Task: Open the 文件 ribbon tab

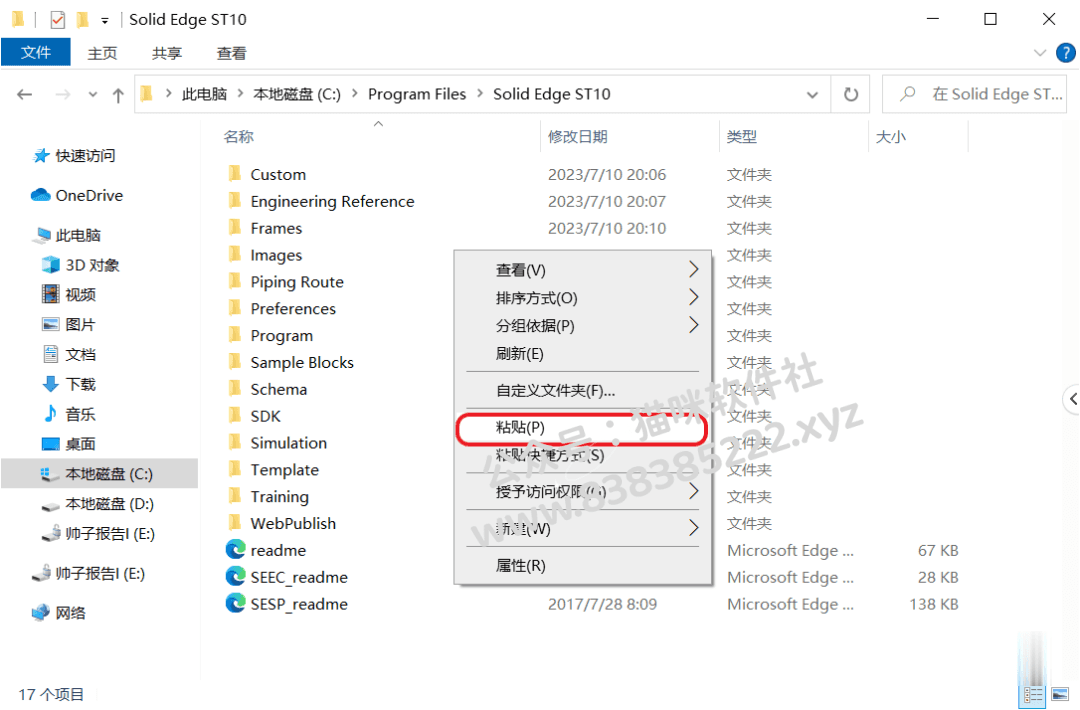Action: [x=36, y=53]
